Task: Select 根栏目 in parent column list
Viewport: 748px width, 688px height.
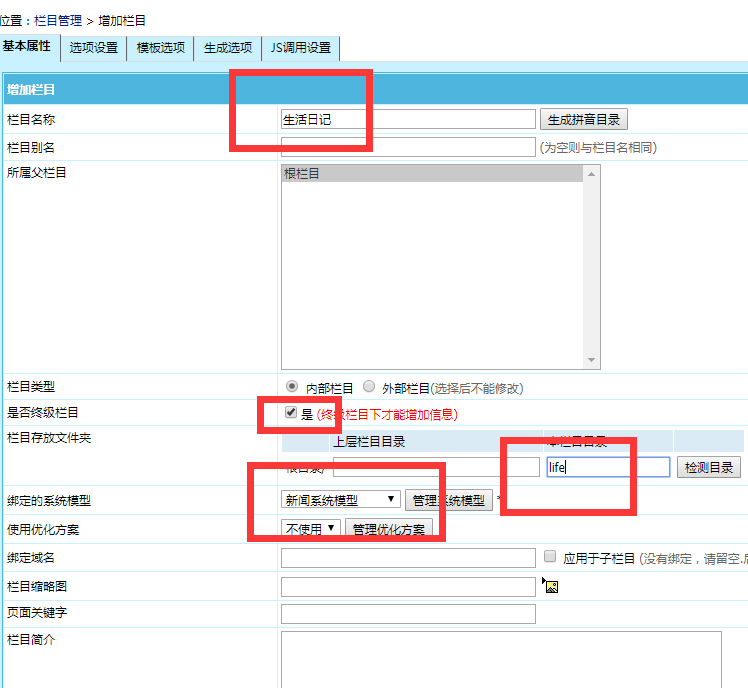Action: [432, 174]
